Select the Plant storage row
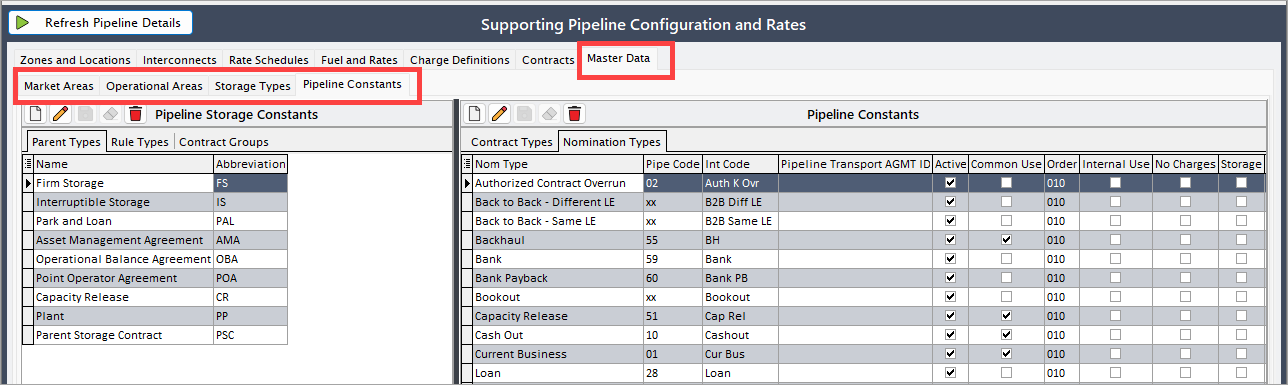This screenshot has width=1288, height=385. tap(155, 316)
